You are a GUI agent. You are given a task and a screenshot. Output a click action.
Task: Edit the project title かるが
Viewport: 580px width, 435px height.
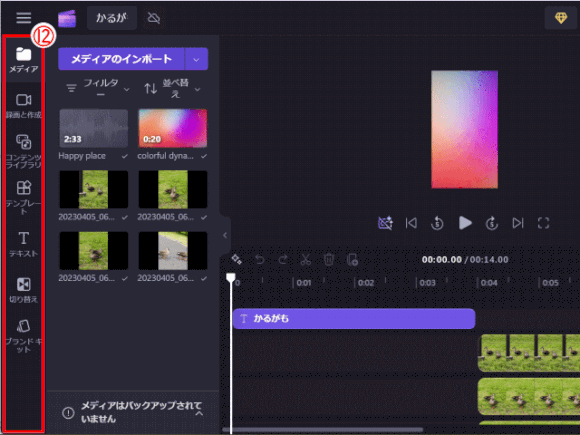pos(112,18)
